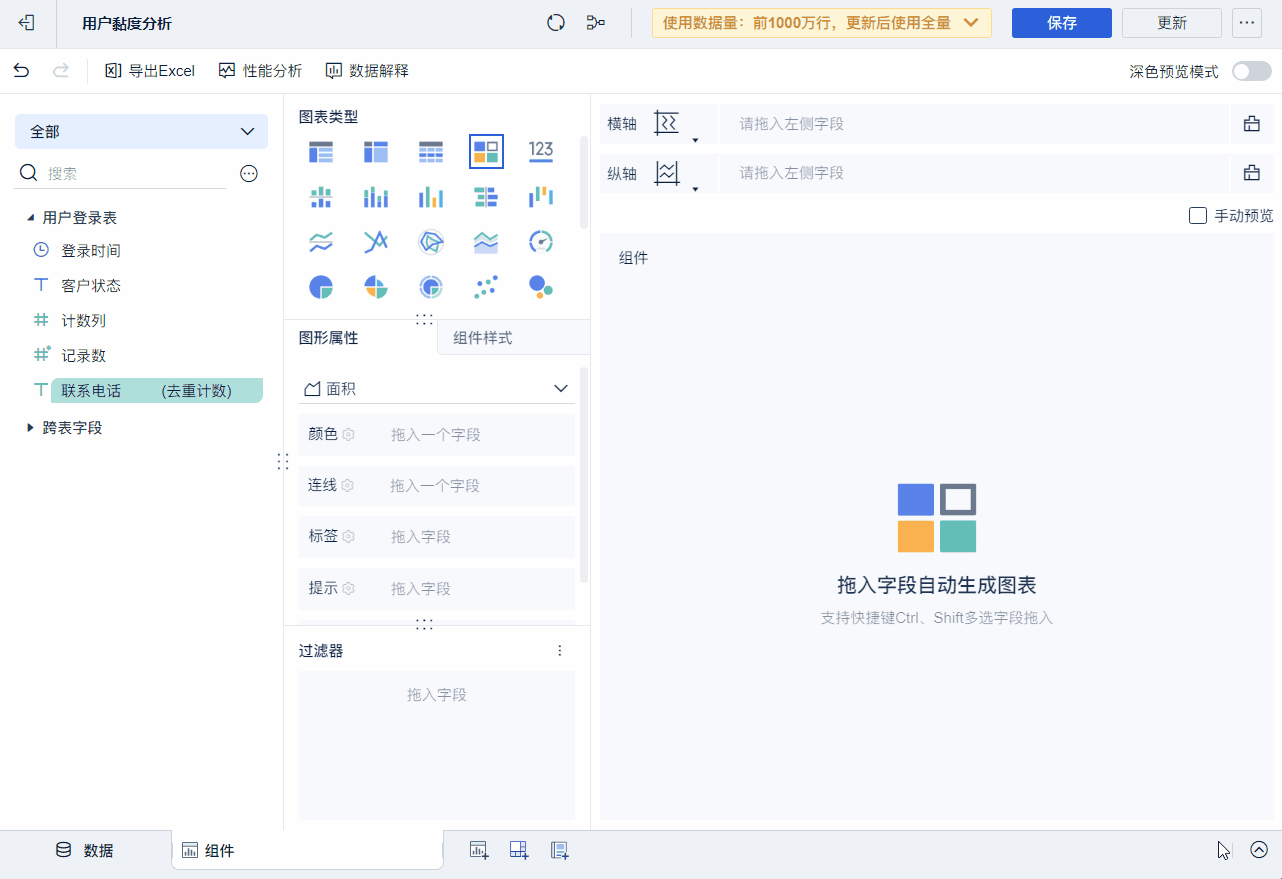Screen dimensions: 1282x879
Task: Choose the 123 KPI indicator card chart
Action: pyautogui.click(x=541, y=151)
